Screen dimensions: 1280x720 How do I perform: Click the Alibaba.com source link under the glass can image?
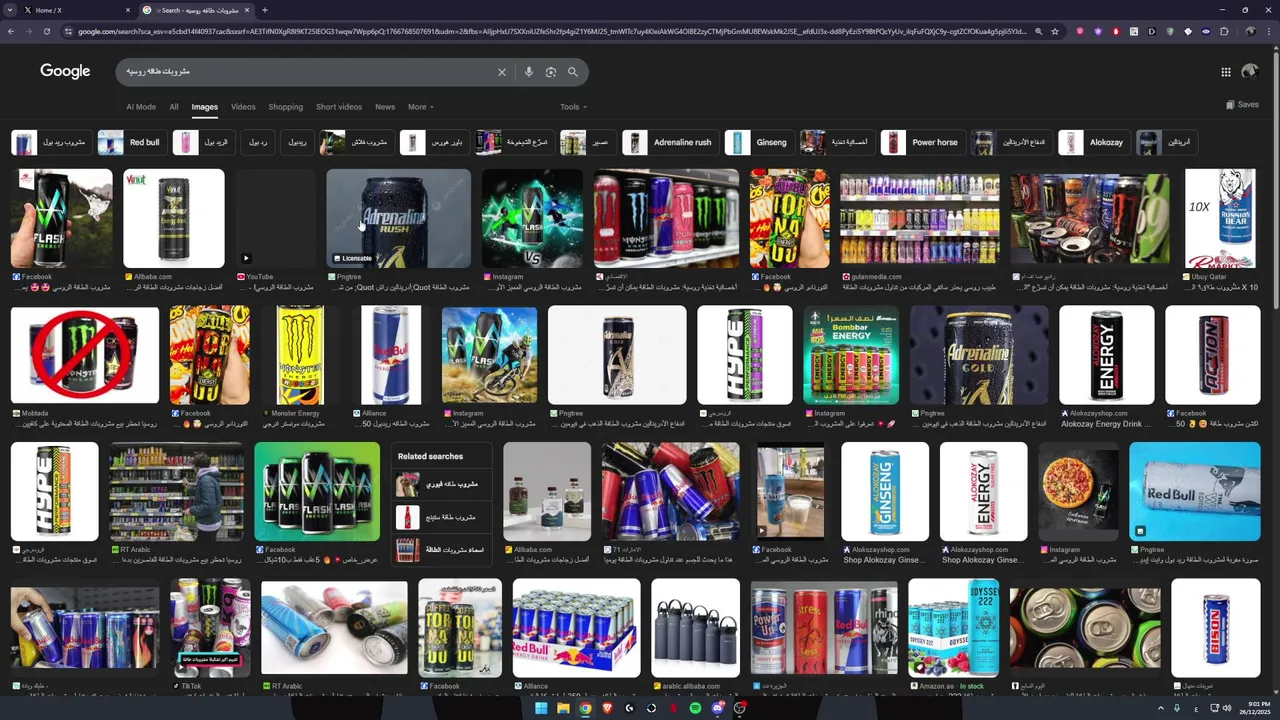click(x=531, y=549)
